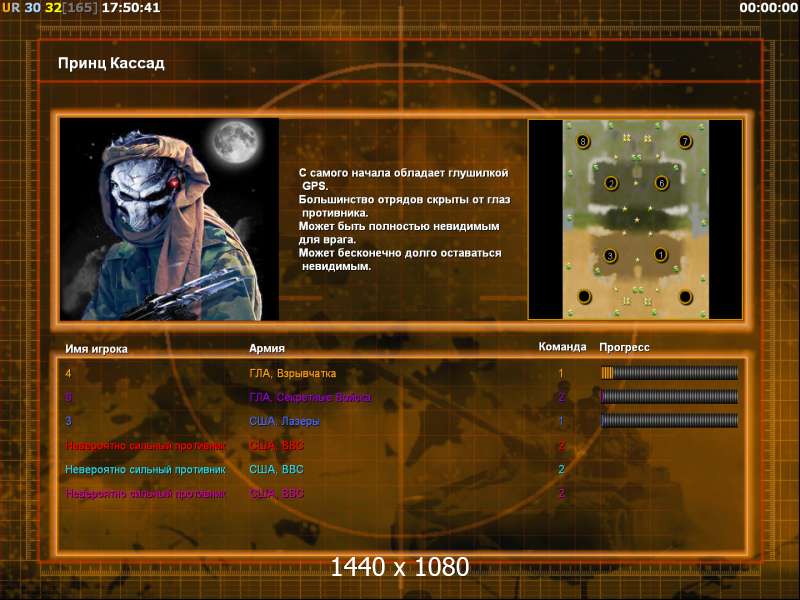Click the army text "ГЛА, Секретные Войска"
This screenshot has height=600, width=800.
click(310, 397)
